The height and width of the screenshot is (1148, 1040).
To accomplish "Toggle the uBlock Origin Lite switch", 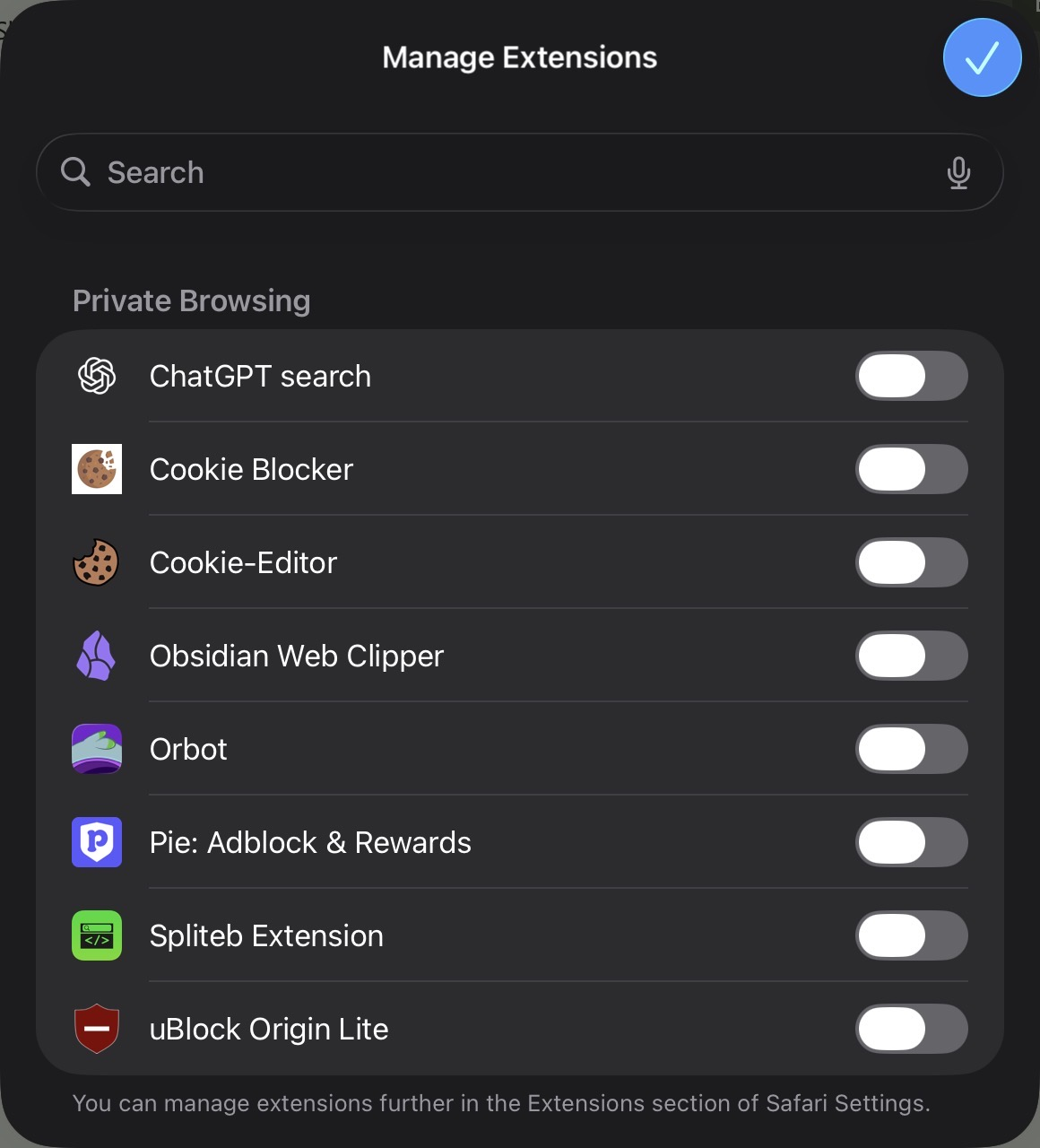I will (x=911, y=1029).
